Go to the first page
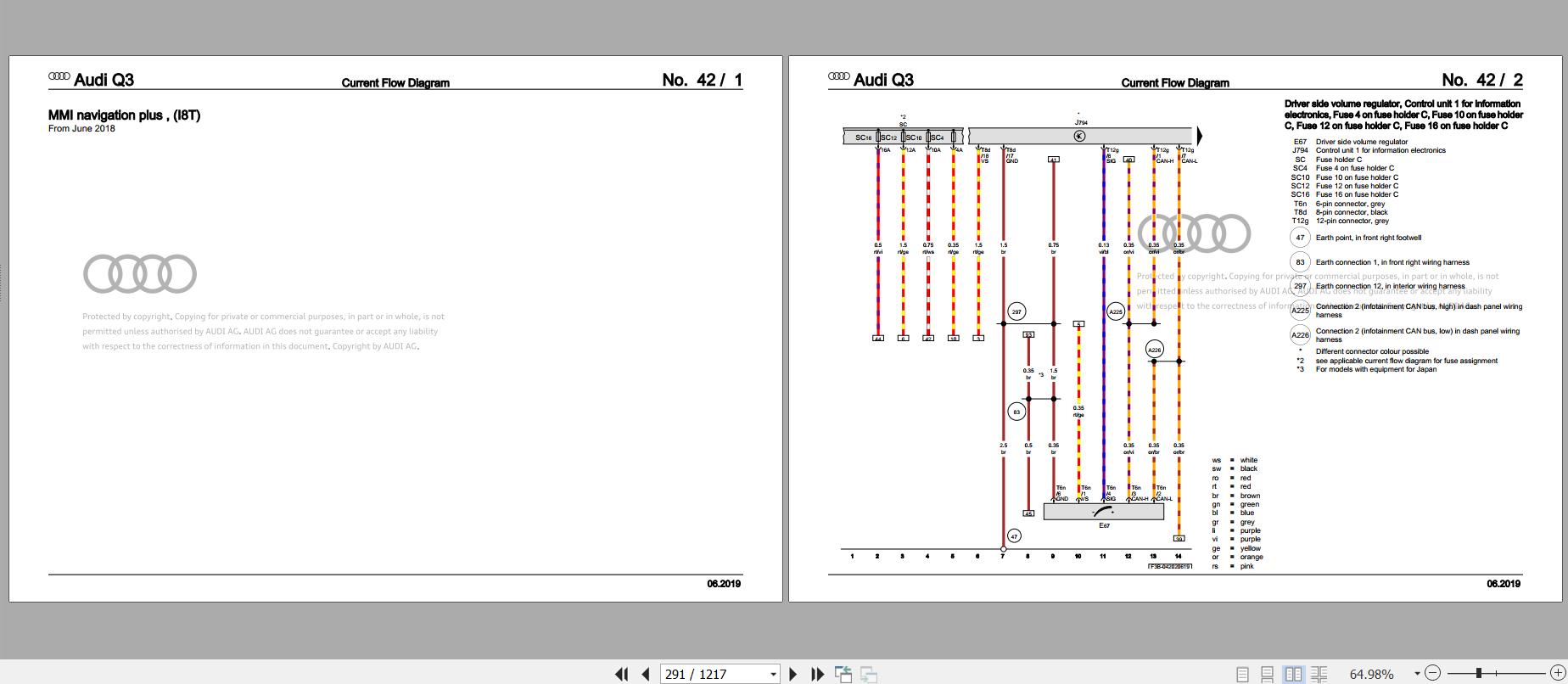 [621, 674]
